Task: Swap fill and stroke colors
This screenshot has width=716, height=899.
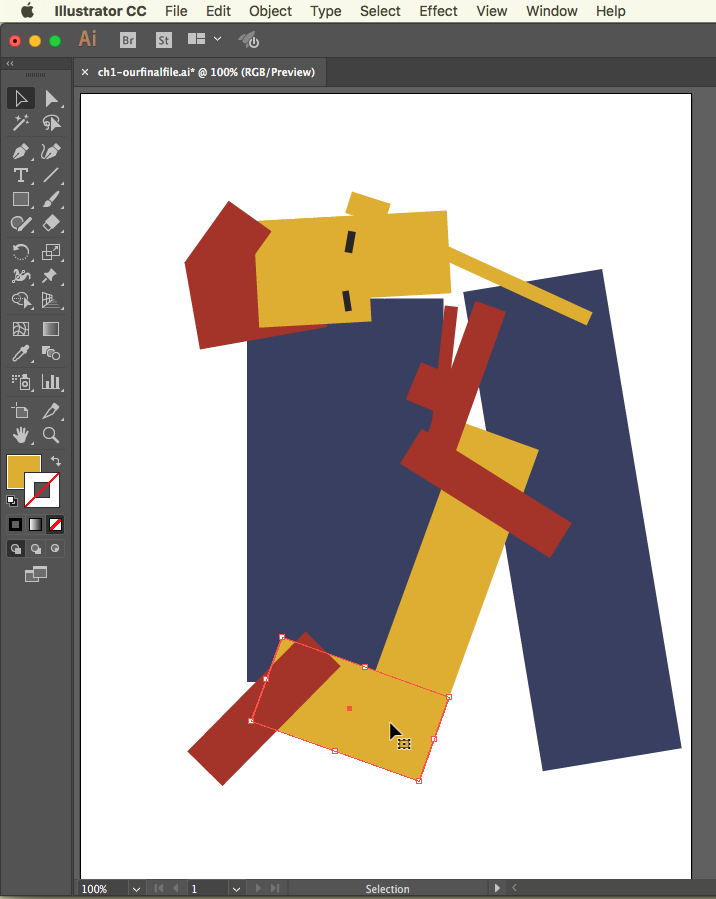Action: 56,461
